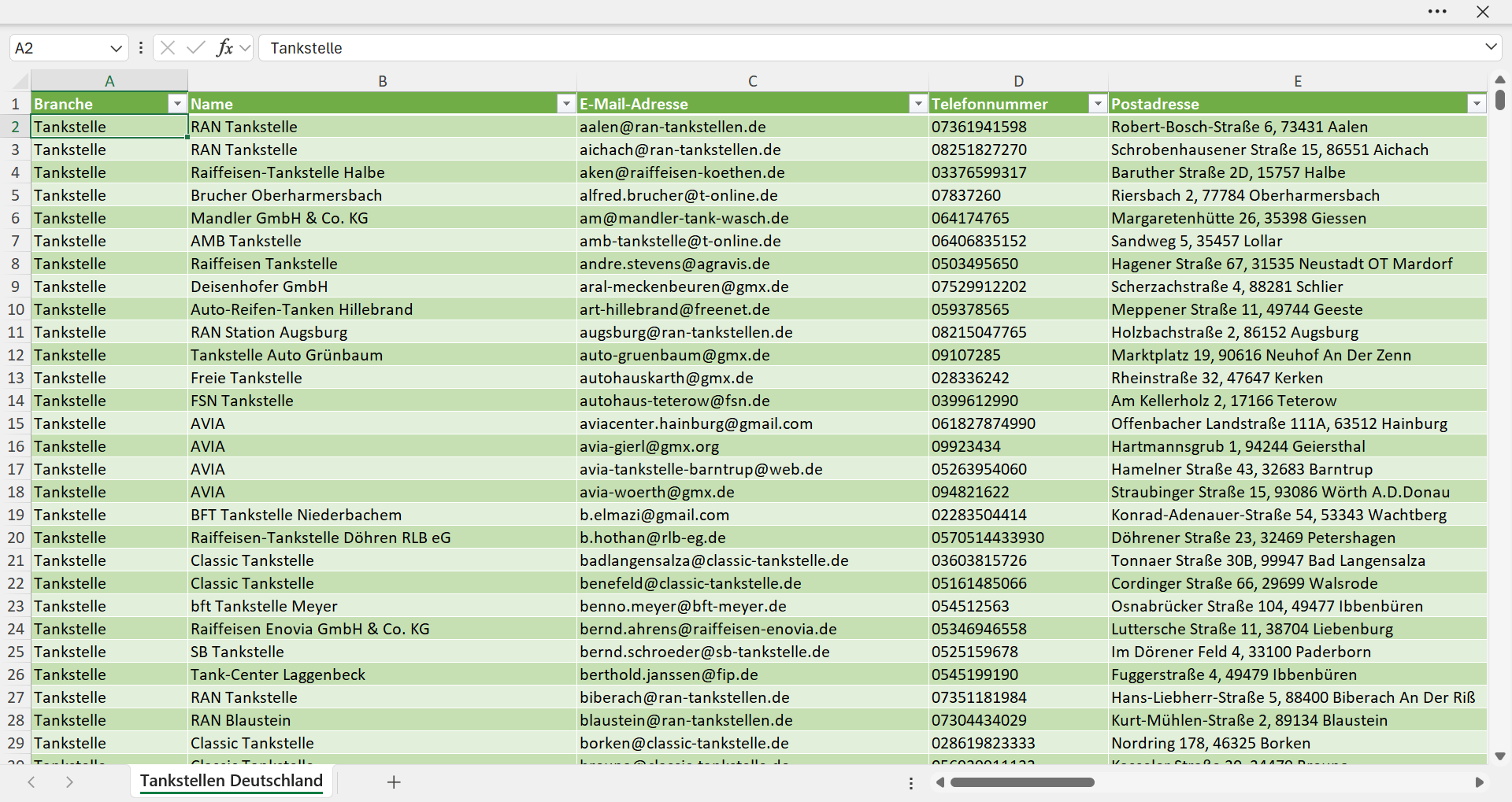This screenshot has height=802, width=1512.
Task: Select cell Deisenhofer GmbH
Action: 383,286
